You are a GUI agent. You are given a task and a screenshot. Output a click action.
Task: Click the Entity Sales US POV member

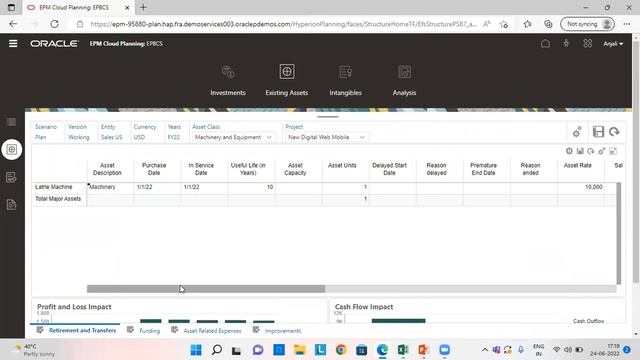coord(111,137)
